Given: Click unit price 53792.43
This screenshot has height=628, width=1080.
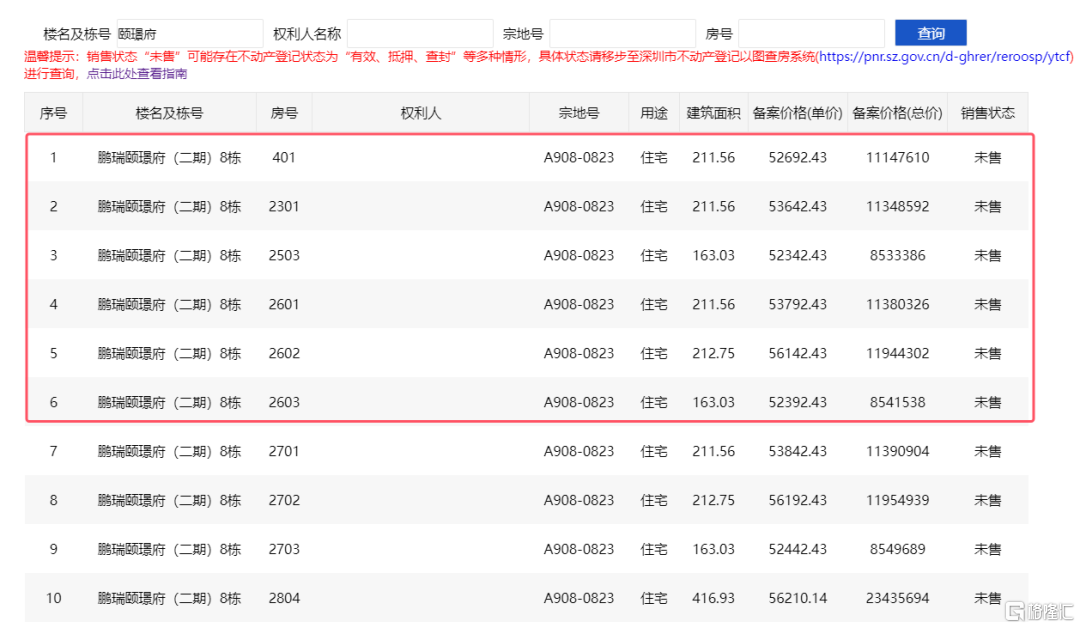Looking at the screenshot, I should [798, 304].
